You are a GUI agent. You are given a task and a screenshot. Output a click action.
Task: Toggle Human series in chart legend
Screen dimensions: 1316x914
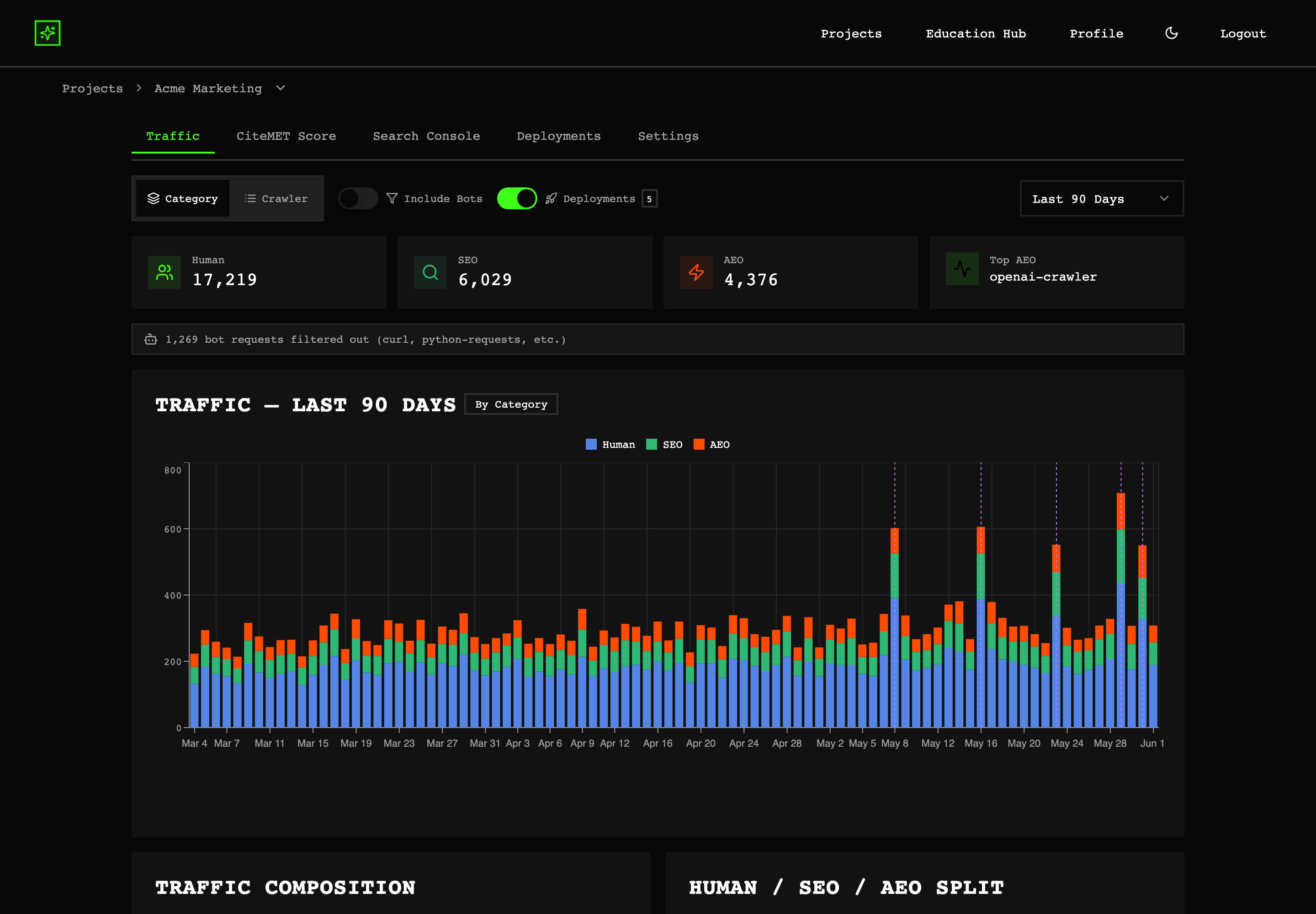pos(610,444)
